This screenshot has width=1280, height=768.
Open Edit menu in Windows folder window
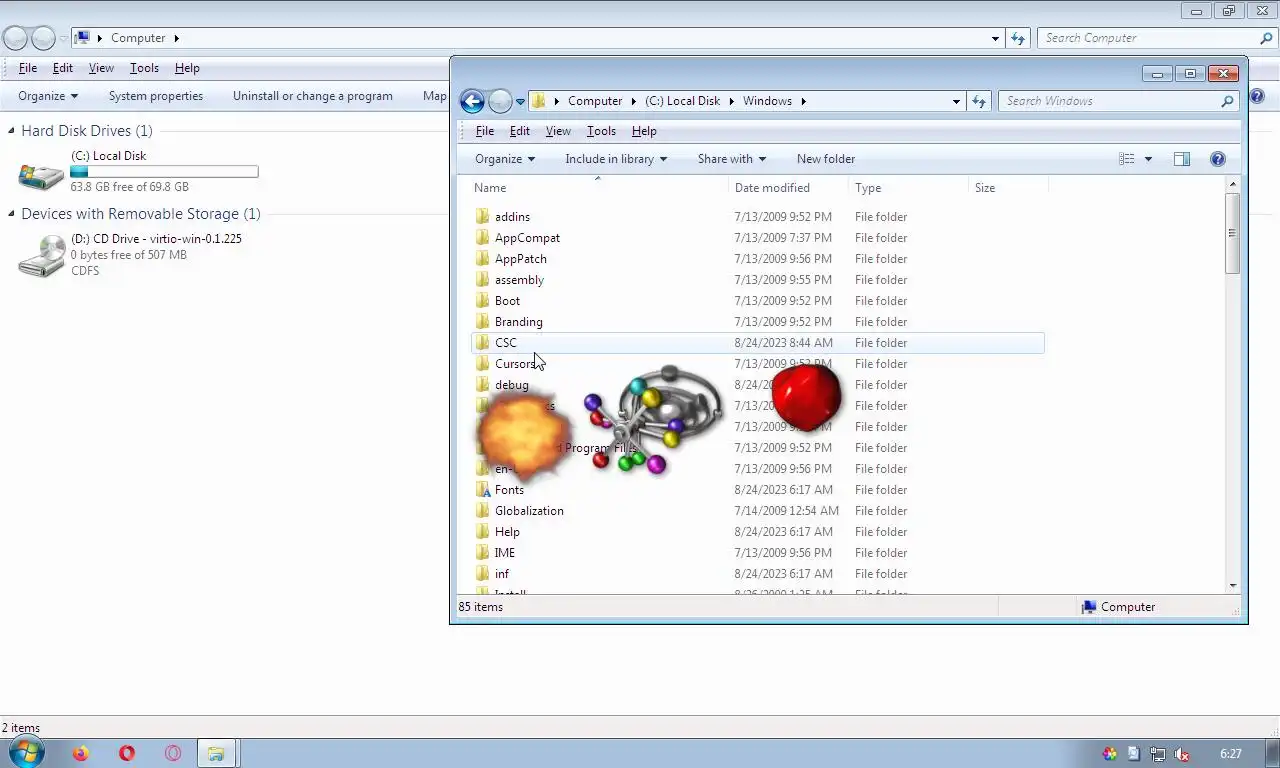pyautogui.click(x=520, y=131)
